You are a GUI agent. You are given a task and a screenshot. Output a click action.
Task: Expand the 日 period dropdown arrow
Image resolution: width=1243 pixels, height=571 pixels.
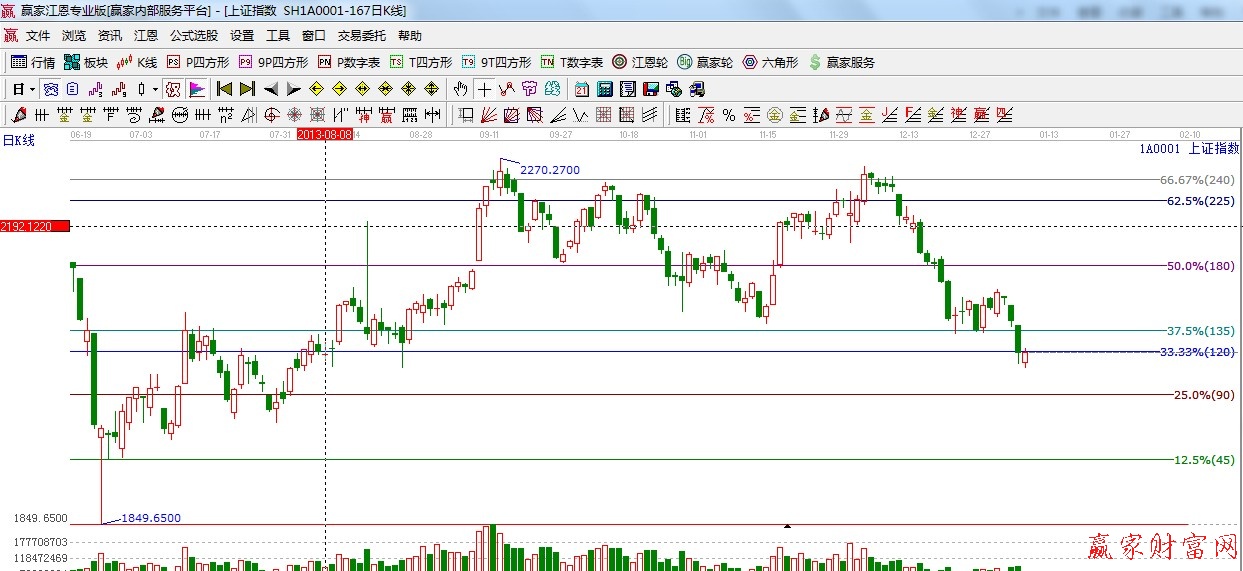pyautogui.click(x=32, y=89)
